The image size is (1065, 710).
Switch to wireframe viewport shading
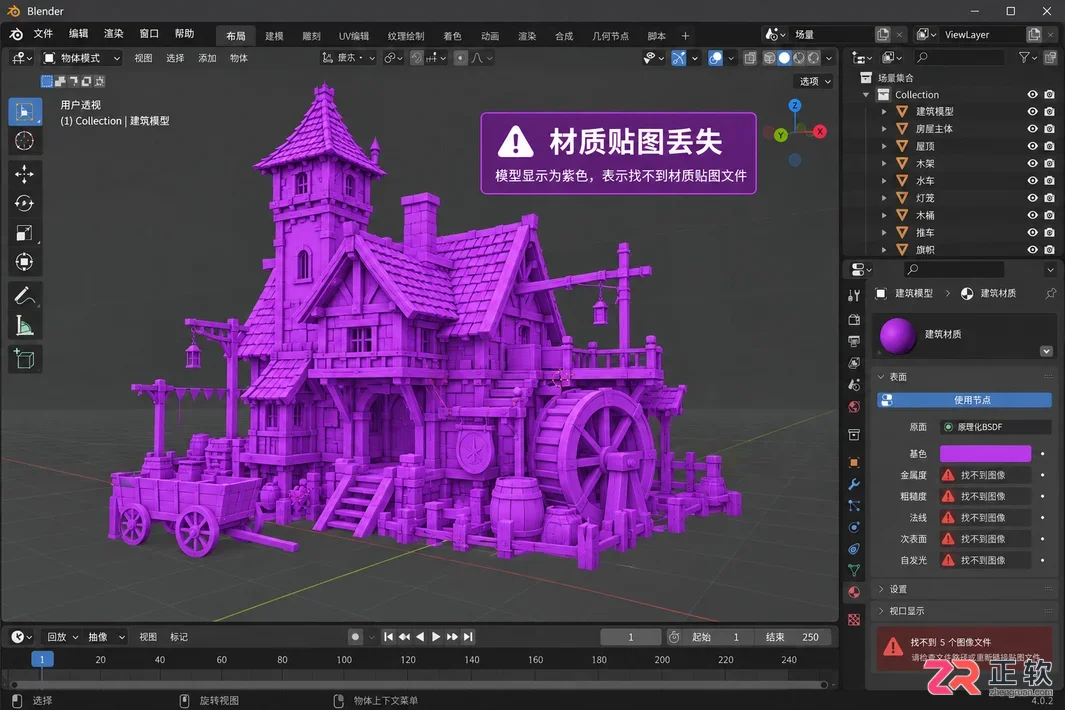(x=770, y=58)
